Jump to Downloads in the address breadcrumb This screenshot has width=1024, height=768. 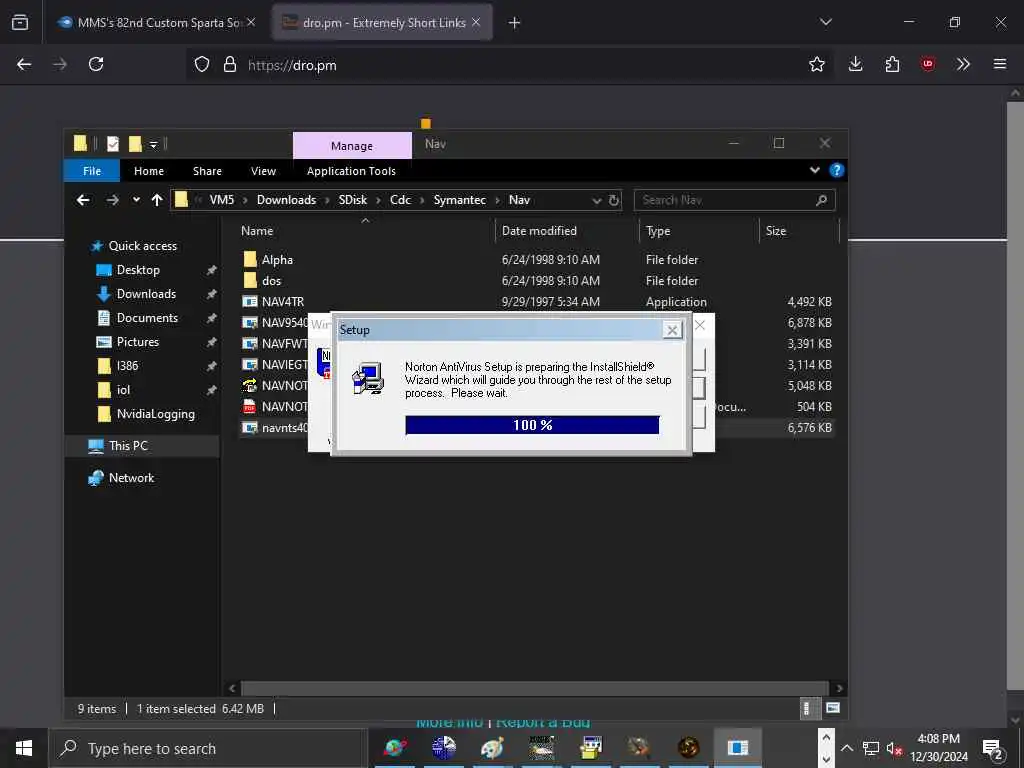(x=286, y=200)
